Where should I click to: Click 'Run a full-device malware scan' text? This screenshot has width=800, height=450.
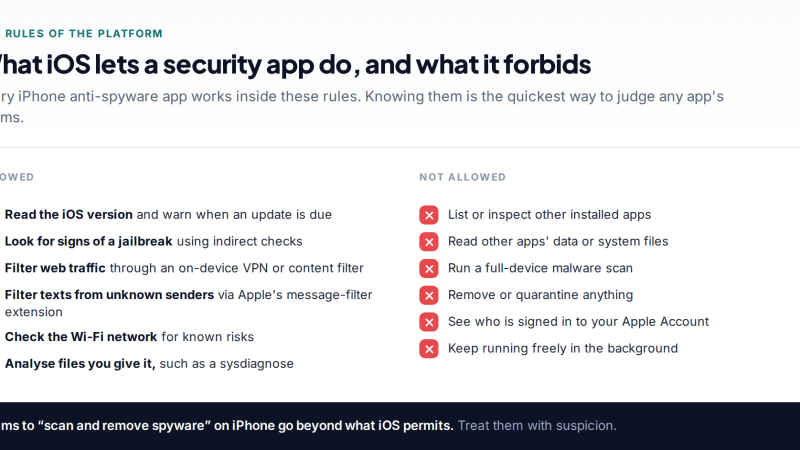540,268
